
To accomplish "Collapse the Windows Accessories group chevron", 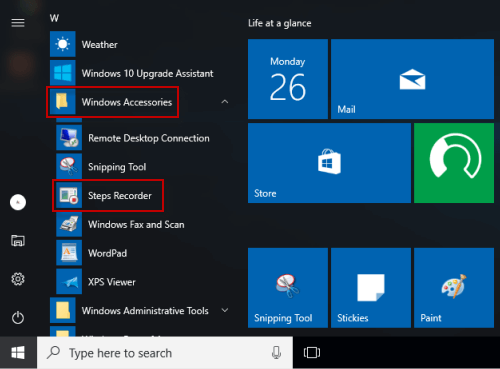I will pos(225,102).
